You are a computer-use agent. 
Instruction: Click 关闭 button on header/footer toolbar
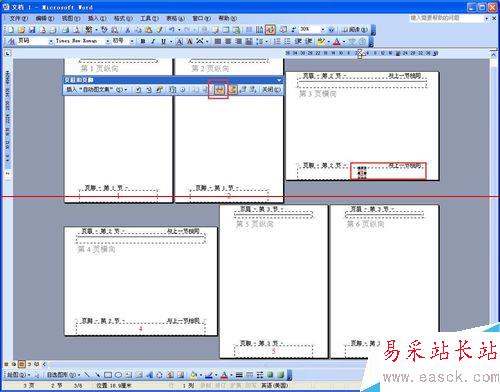(271, 89)
